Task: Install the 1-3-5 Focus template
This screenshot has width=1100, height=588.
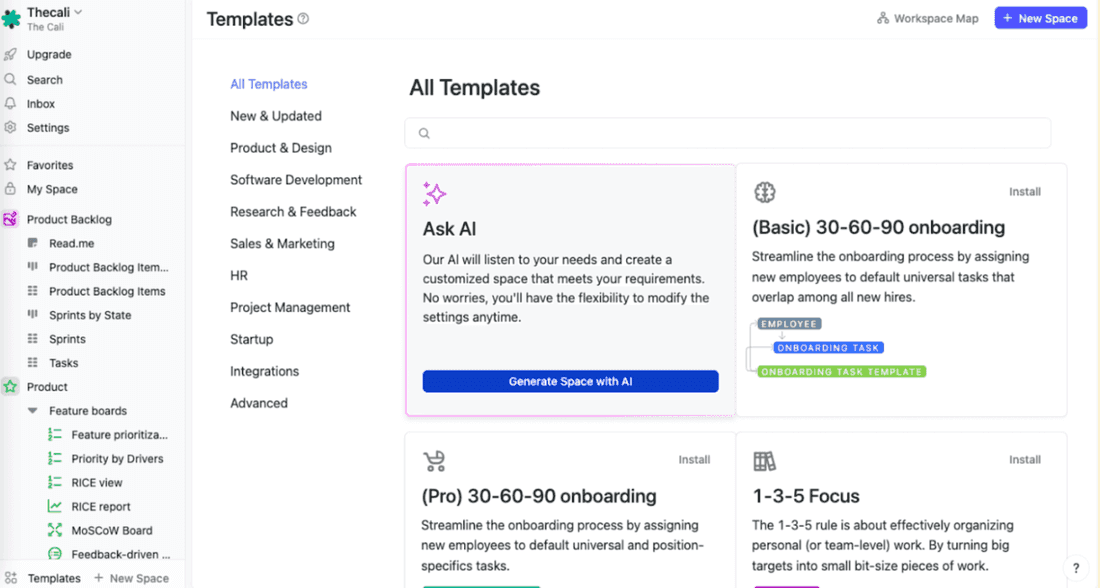Action: coord(1024,459)
